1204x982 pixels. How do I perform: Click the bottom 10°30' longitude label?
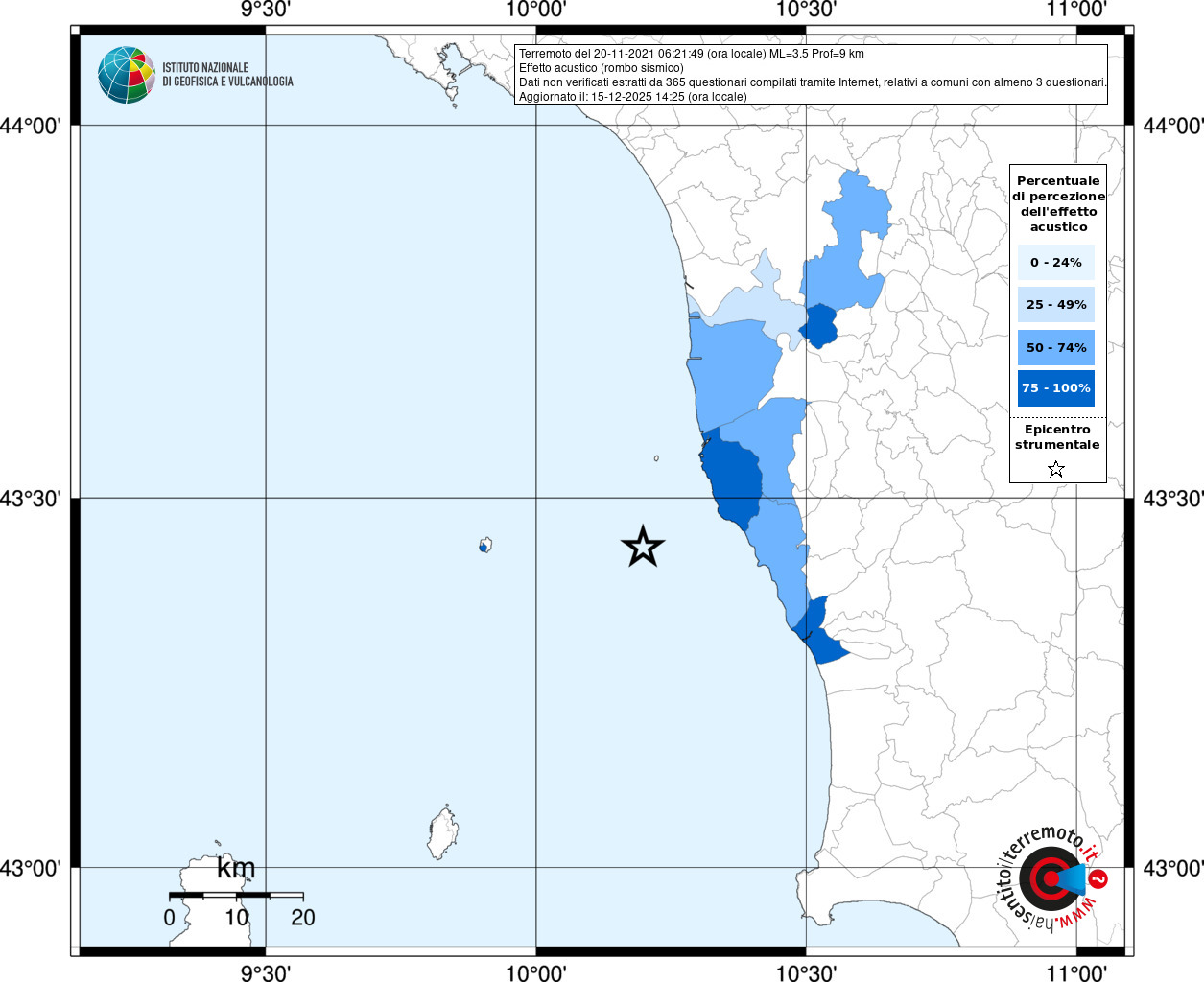[807, 973]
